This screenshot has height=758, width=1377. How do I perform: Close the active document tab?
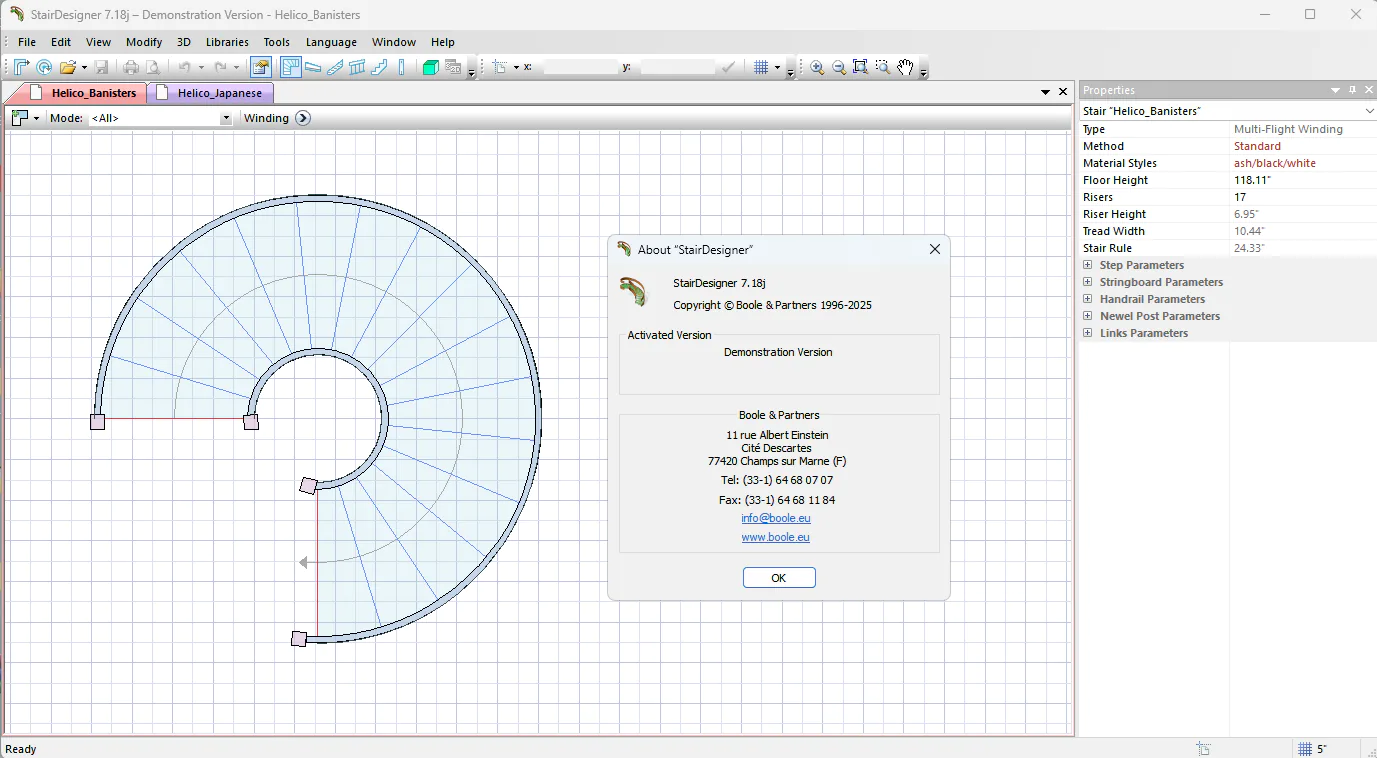(1063, 91)
